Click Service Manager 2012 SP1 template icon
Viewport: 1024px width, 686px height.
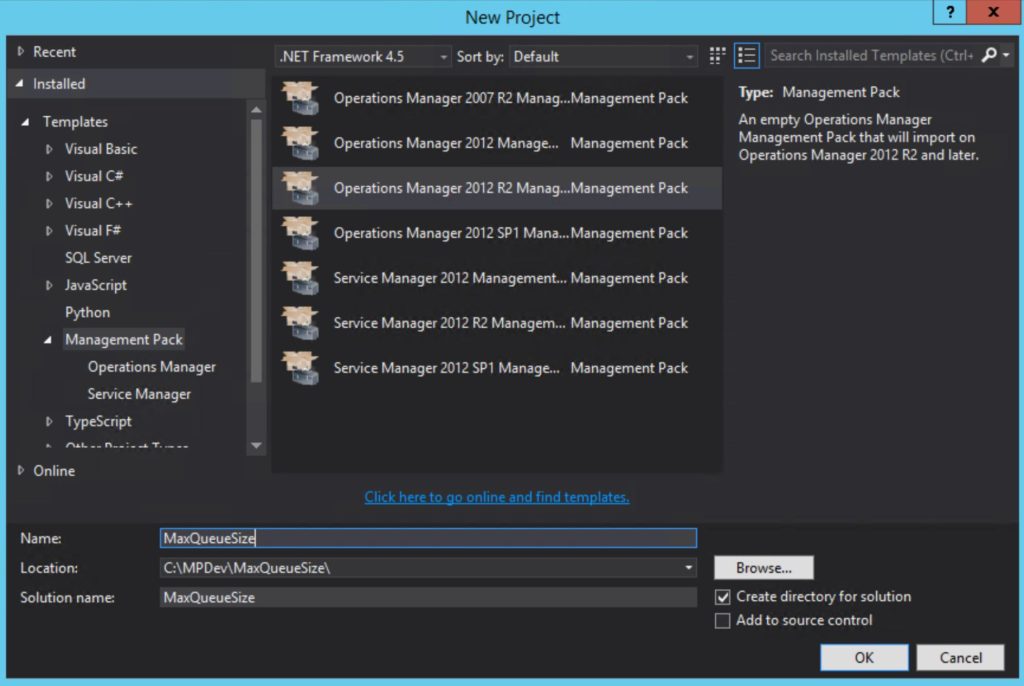click(301, 368)
